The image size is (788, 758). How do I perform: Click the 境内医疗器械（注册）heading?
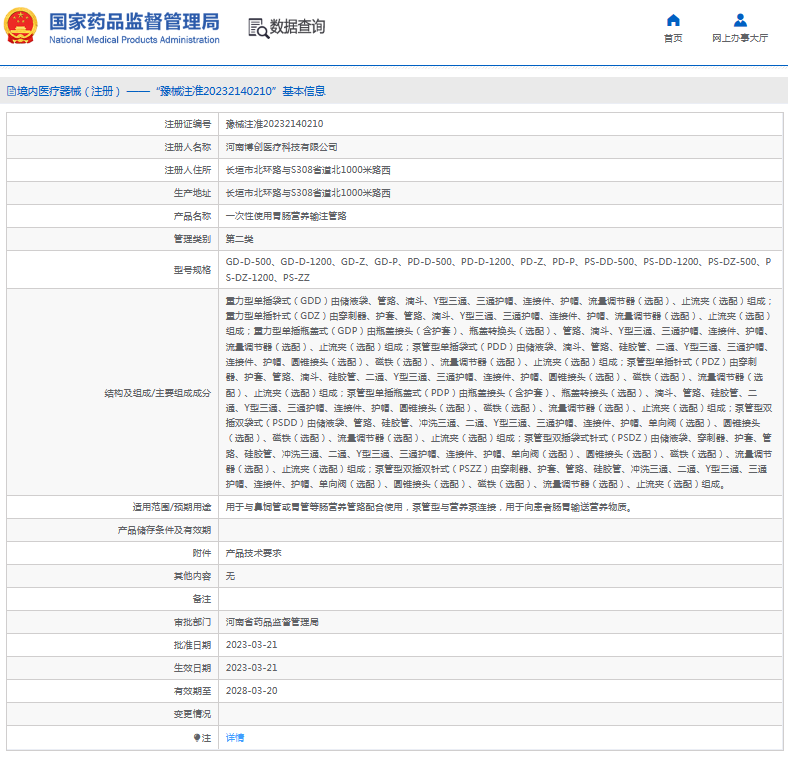pos(68,91)
